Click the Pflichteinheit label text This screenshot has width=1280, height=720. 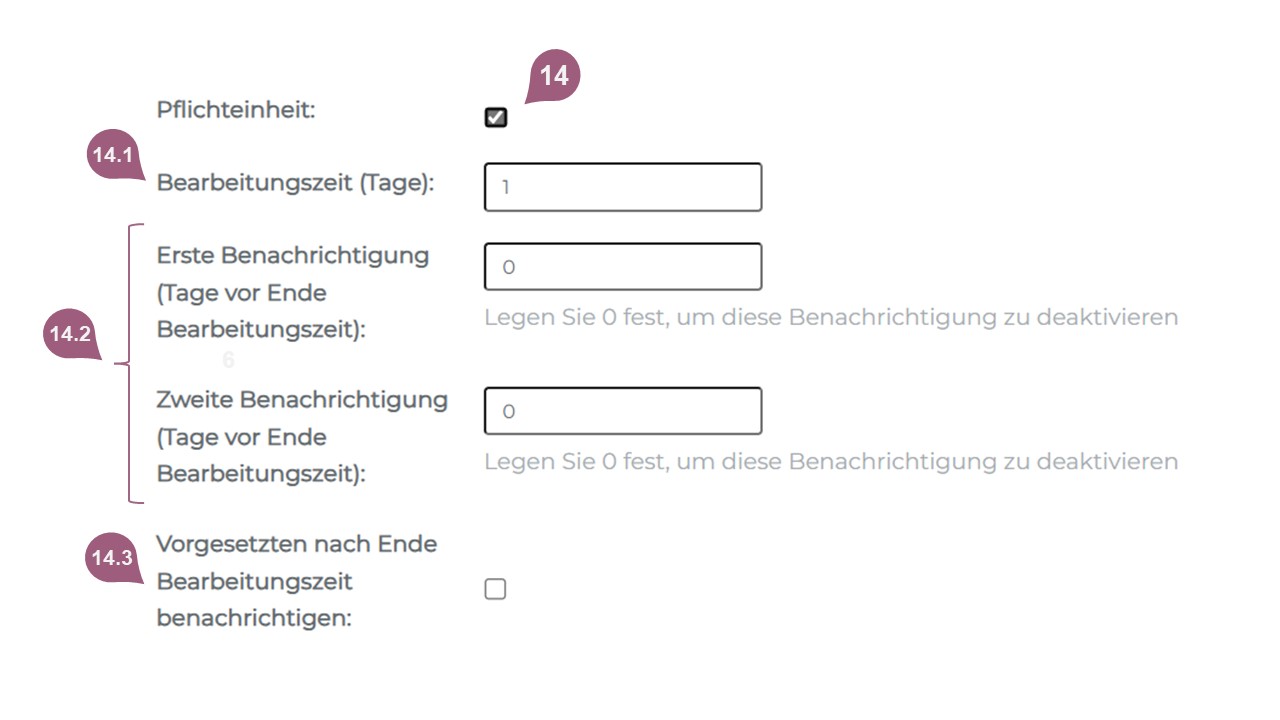pyautogui.click(x=235, y=110)
